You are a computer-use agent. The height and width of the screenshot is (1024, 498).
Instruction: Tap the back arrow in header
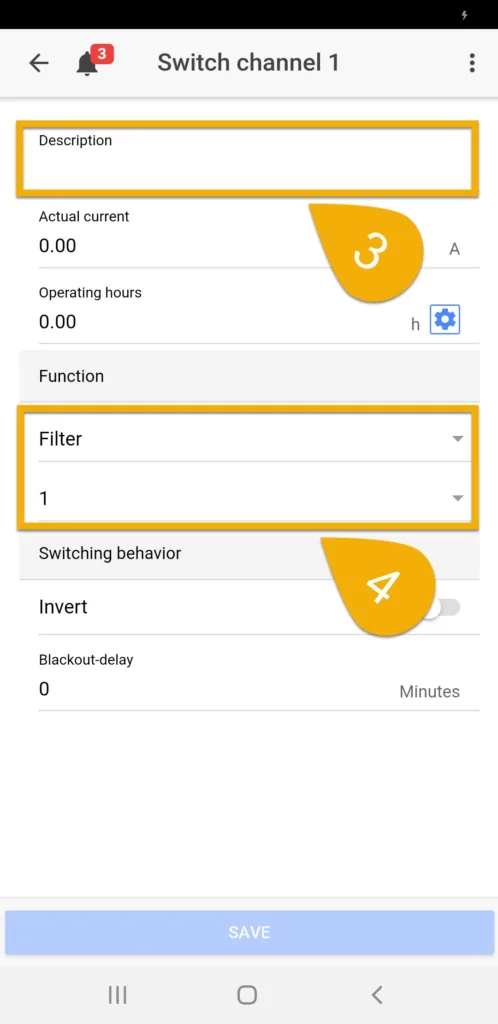tap(39, 63)
